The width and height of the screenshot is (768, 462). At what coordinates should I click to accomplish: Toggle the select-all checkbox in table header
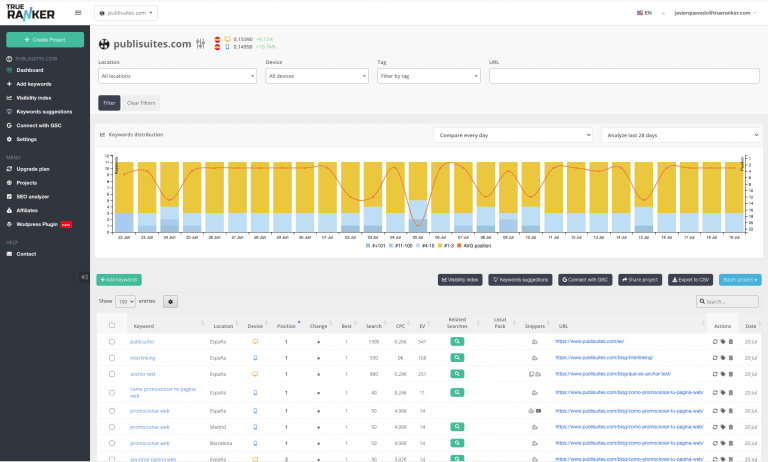coord(112,326)
